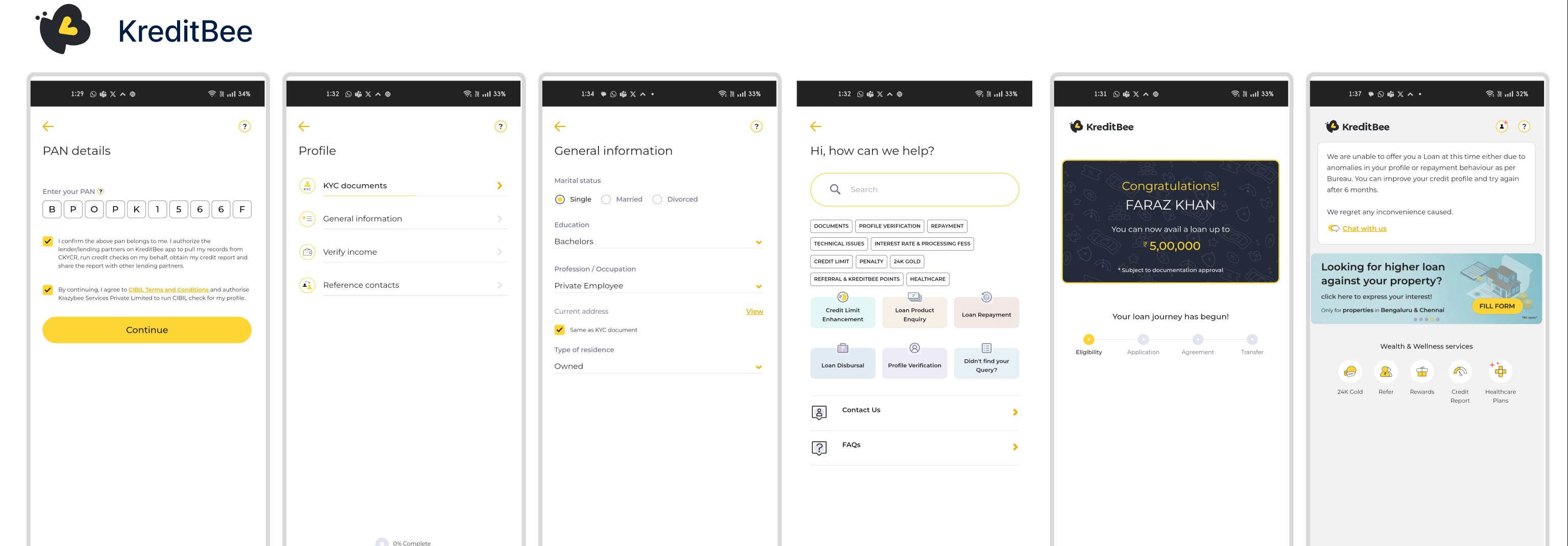The height and width of the screenshot is (546, 1568).
Task: Tap the Reference contacts people icon
Action: pyautogui.click(x=307, y=285)
